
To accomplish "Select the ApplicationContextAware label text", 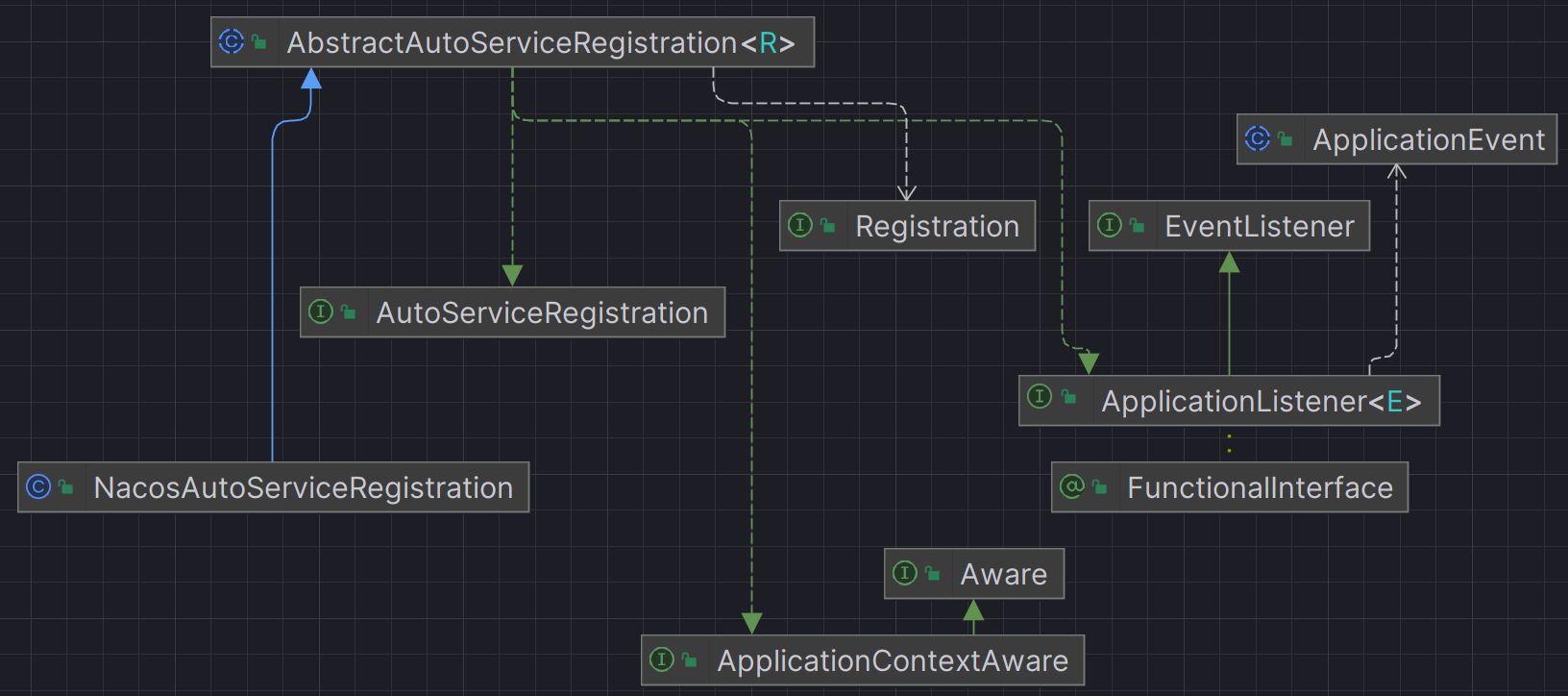I will pos(893,661).
